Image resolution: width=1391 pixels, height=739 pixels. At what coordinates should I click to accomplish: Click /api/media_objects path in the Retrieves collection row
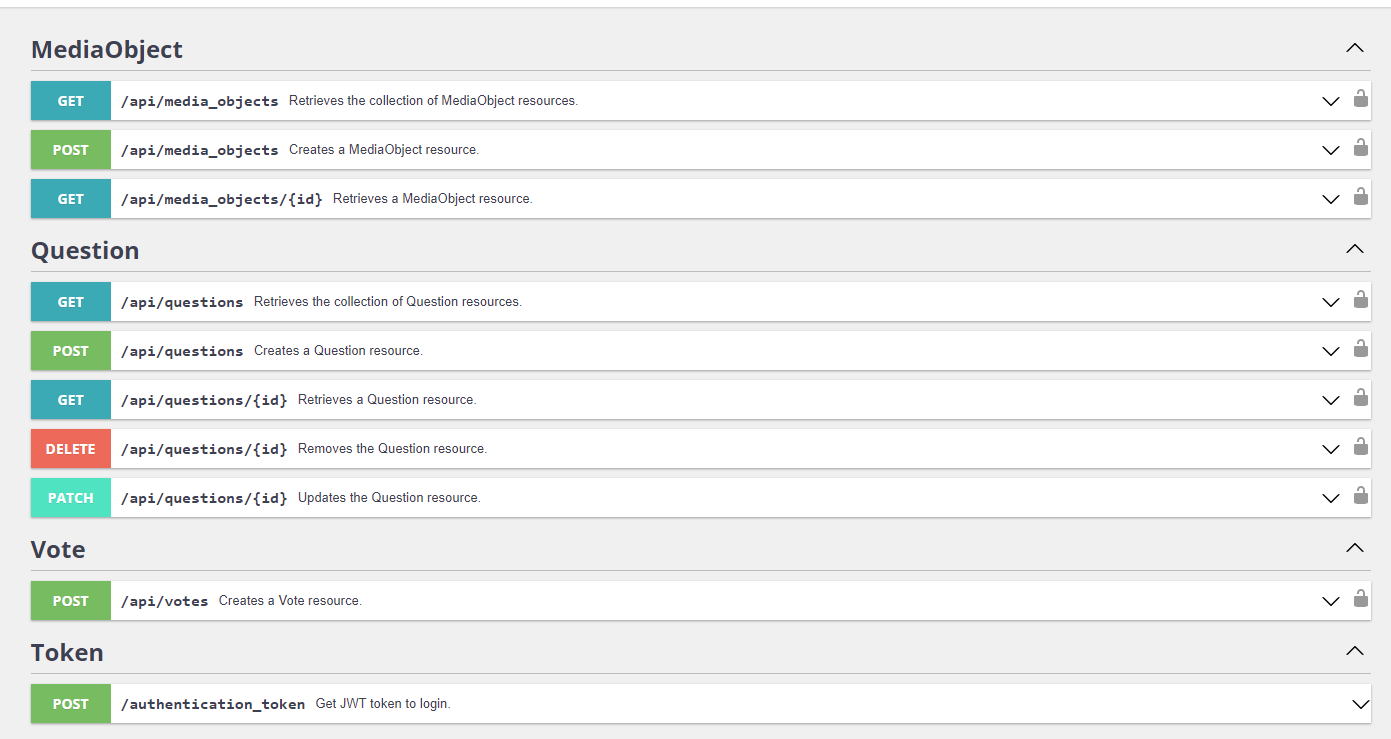pyautogui.click(x=200, y=101)
